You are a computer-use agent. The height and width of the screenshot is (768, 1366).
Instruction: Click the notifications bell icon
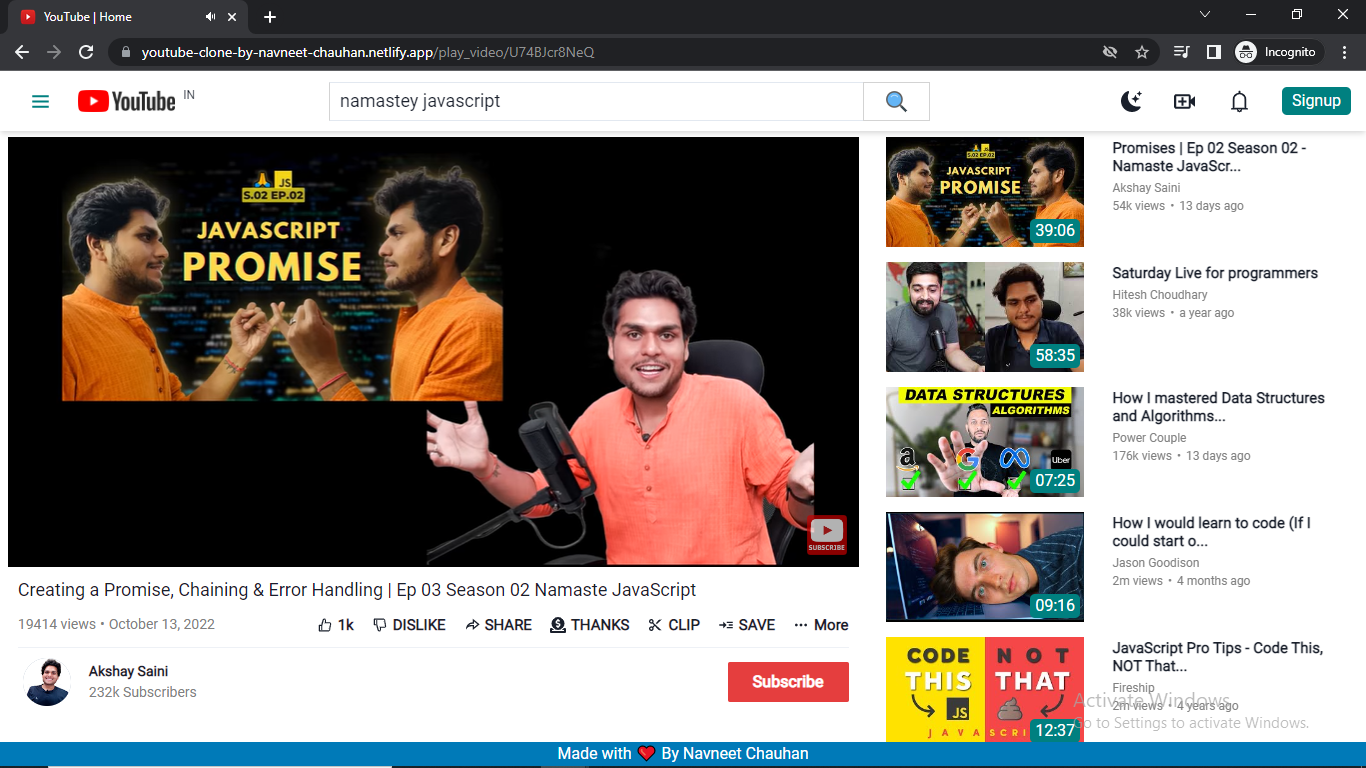(1238, 101)
